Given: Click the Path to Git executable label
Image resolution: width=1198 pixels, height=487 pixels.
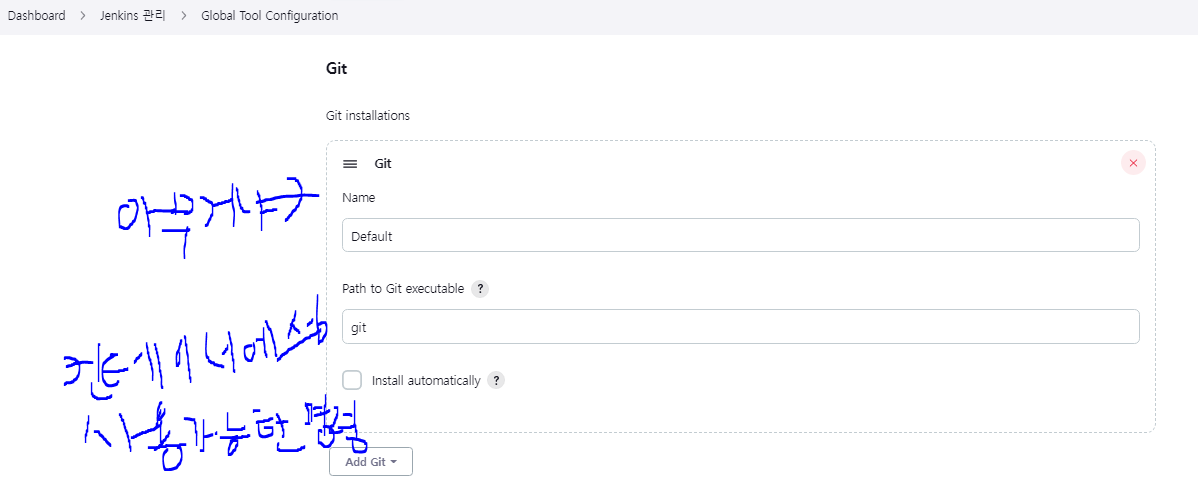Looking at the screenshot, I should (x=403, y=289).
